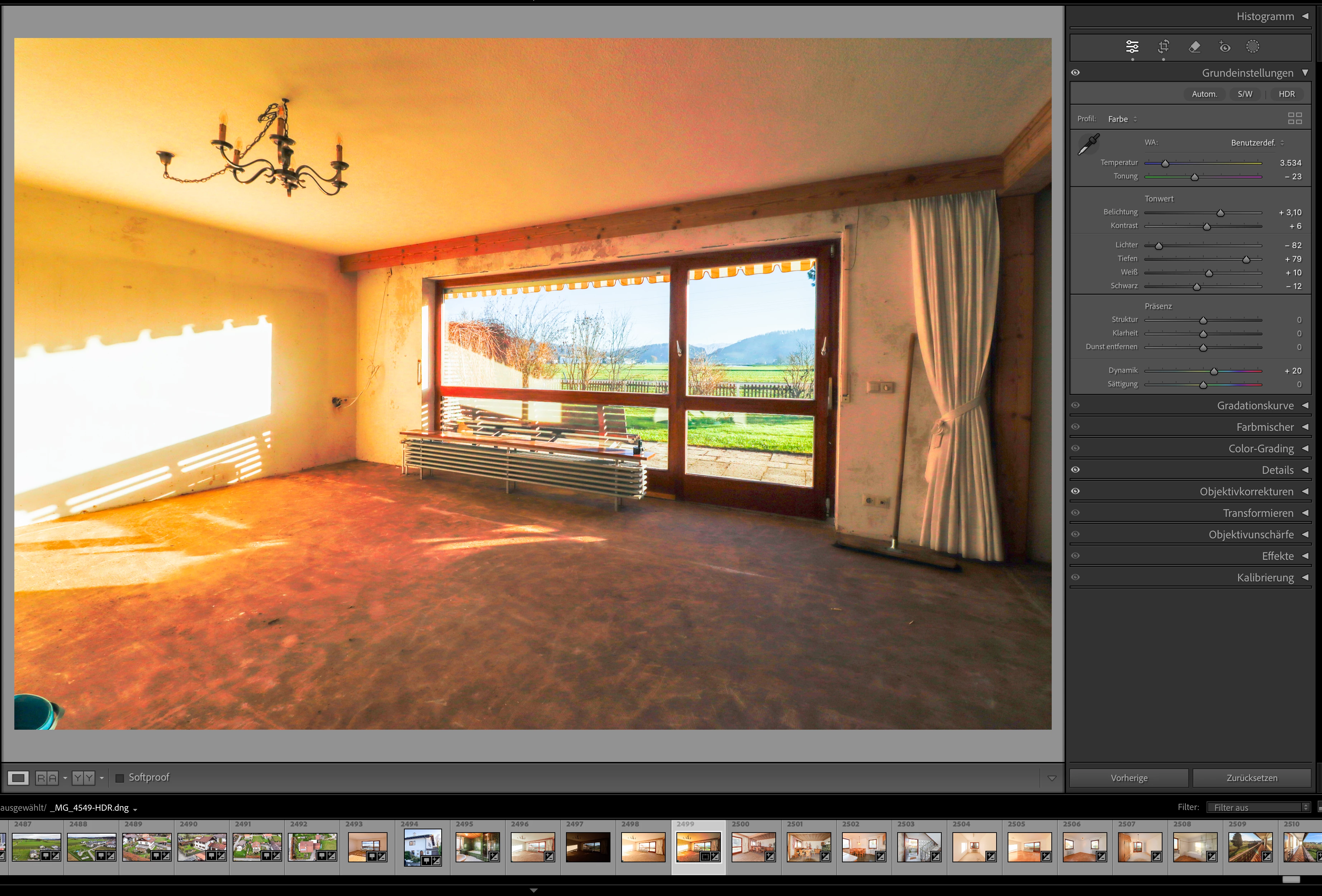The height and width of the screenshot is (896, 1322).
Task: Select the Edit sliders tool icon
Action: tap(1132, 47)
